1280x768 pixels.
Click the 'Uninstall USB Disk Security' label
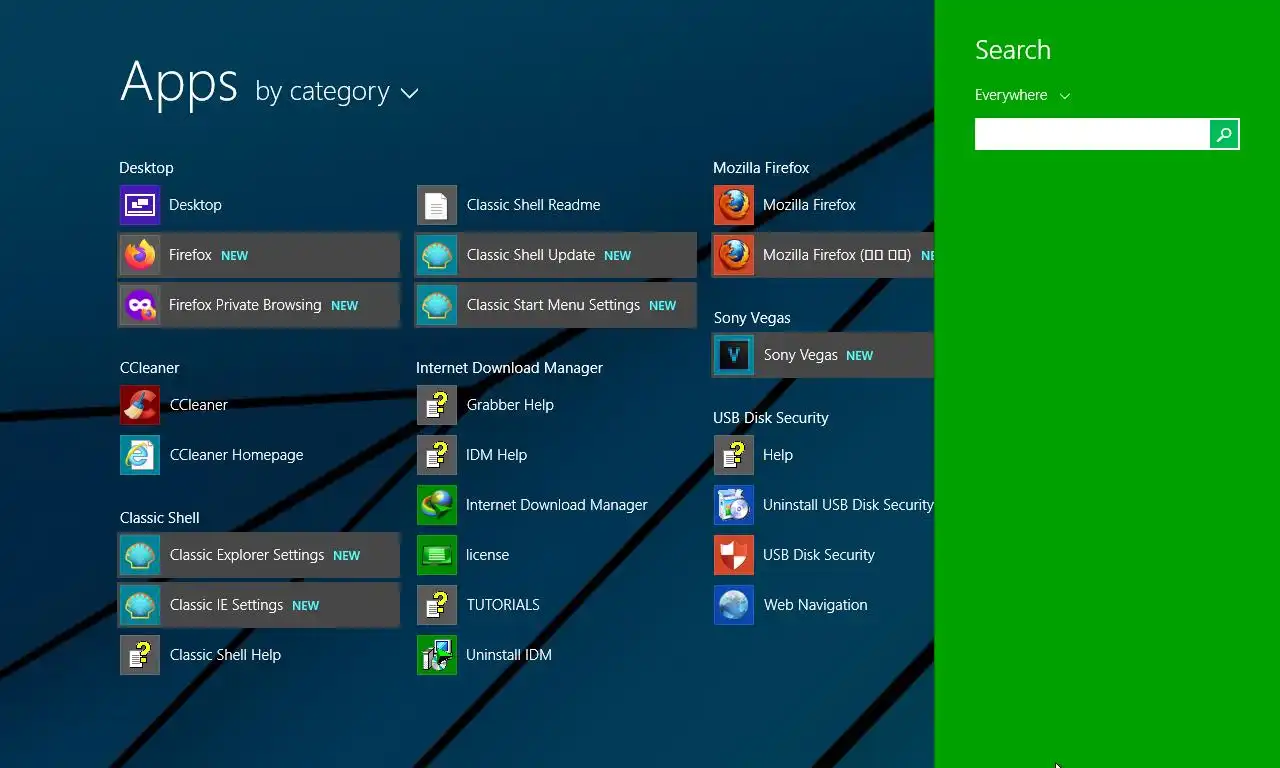click(848, 505)
